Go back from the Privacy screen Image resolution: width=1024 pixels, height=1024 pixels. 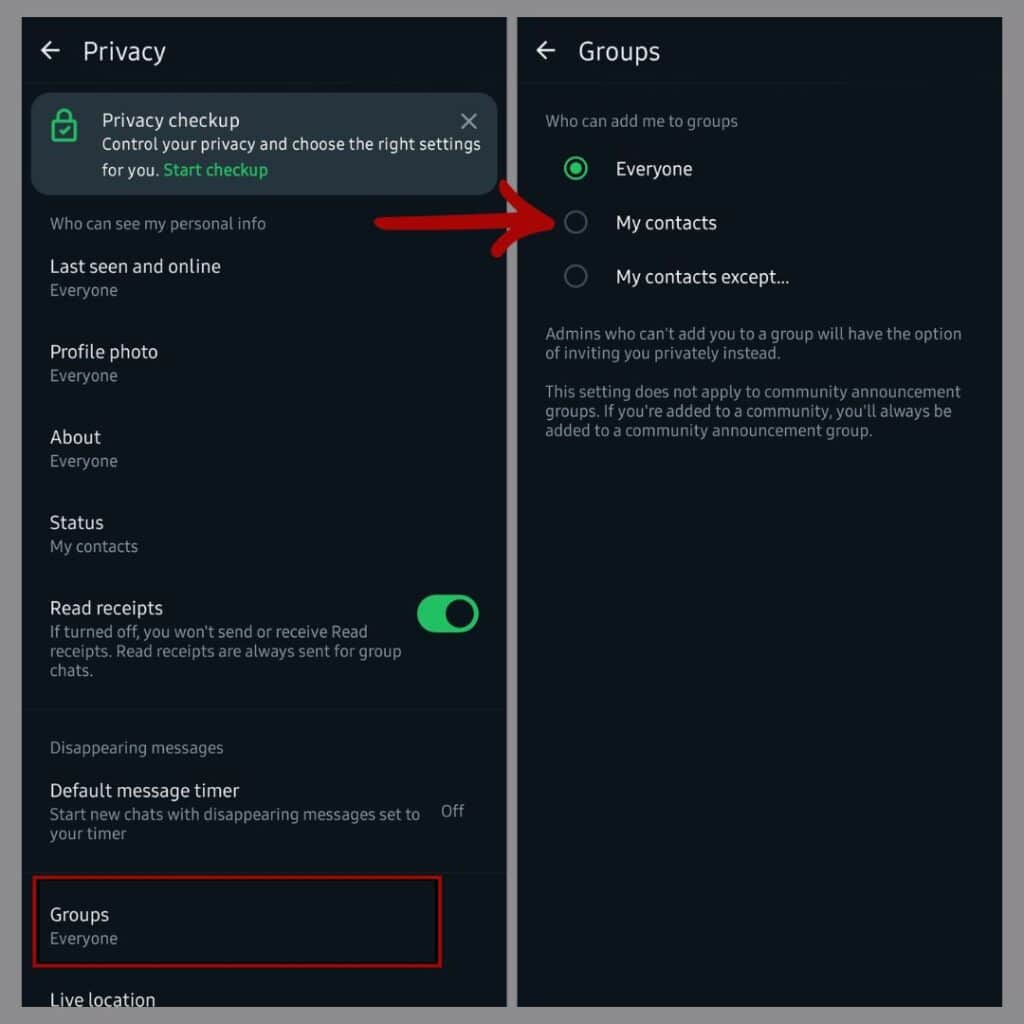[50, 50]
